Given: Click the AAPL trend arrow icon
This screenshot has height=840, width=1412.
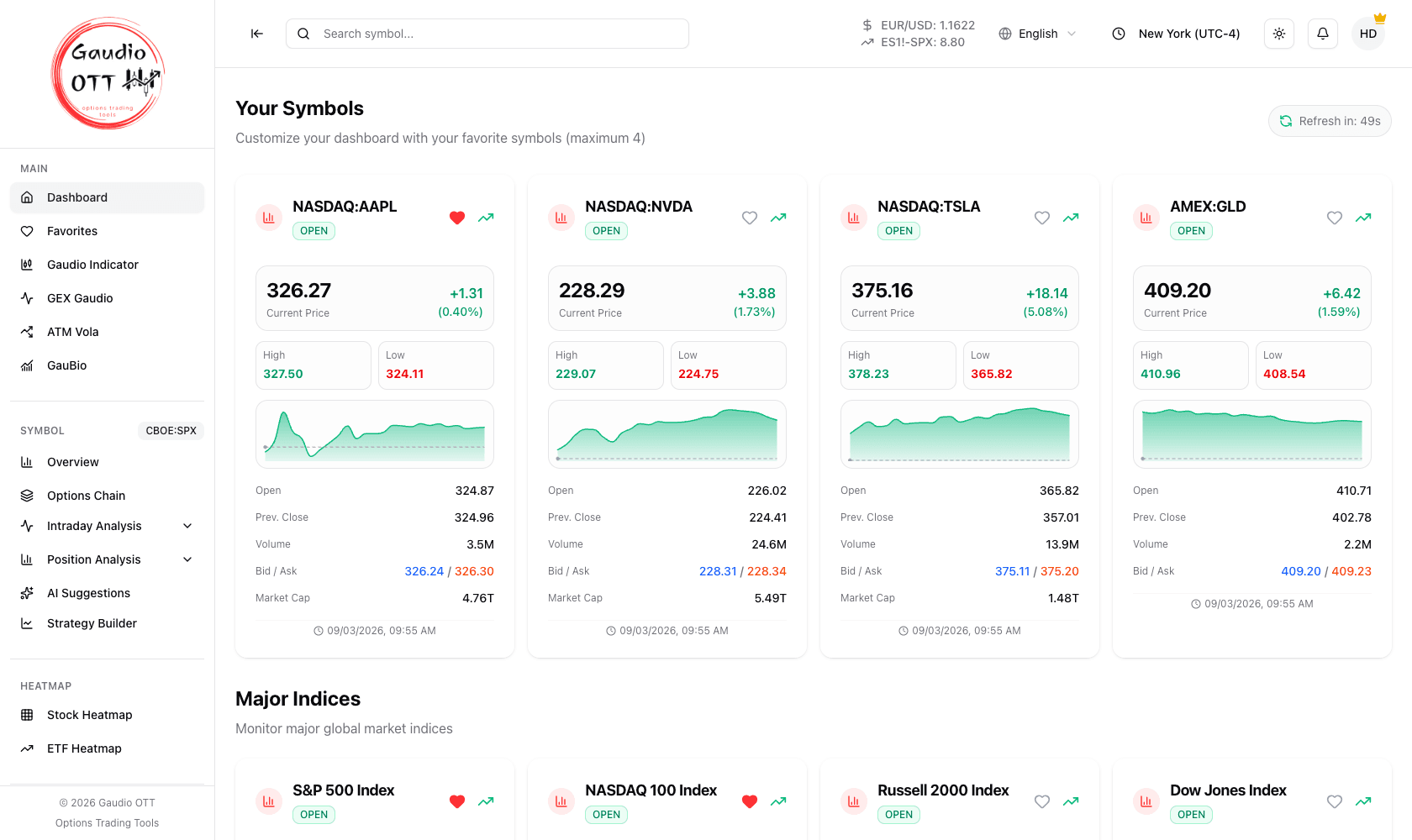Looking at the screenshot, I should pos(486,218).
